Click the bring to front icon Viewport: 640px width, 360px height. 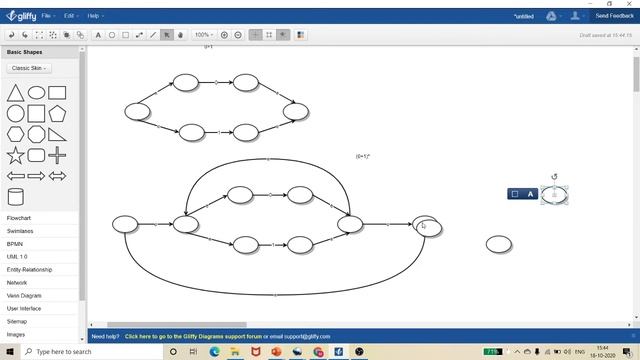[67, 35]
